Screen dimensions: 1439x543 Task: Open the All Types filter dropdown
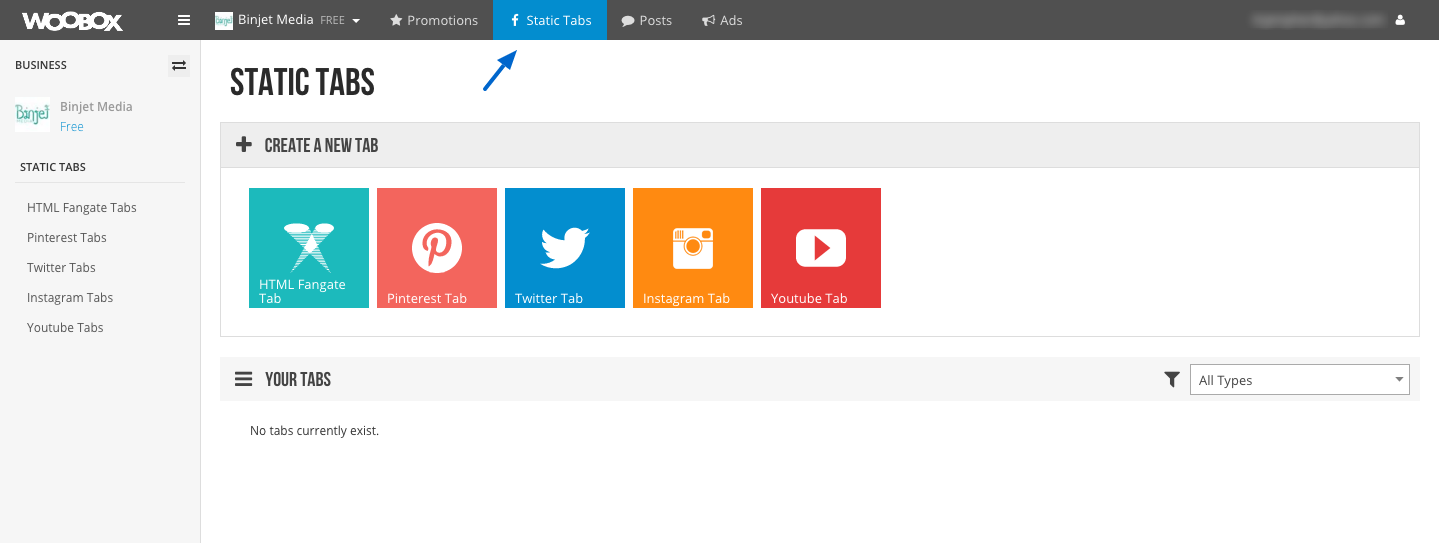1299,380
